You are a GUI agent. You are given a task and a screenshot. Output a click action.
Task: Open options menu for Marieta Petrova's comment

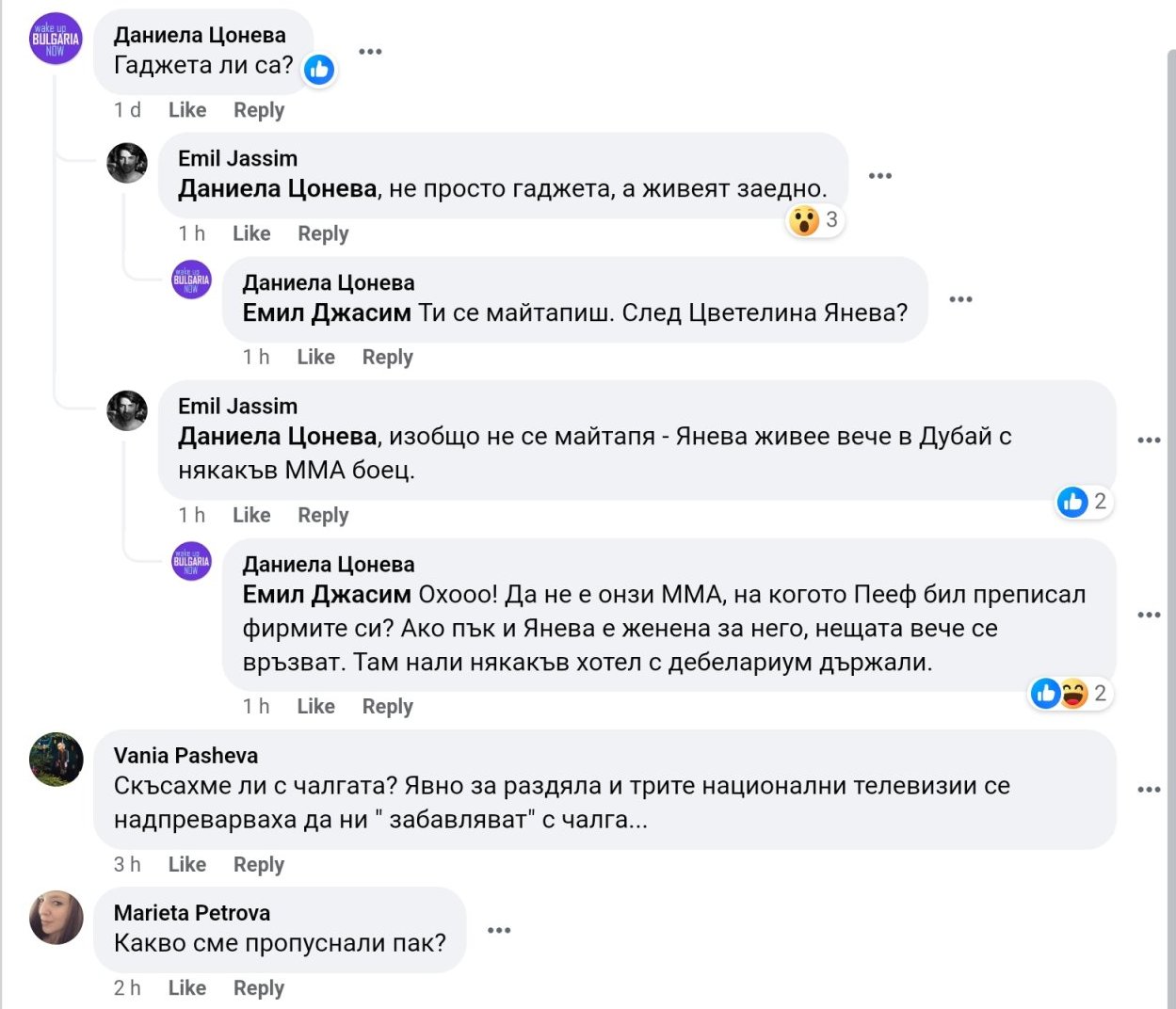(x=499, y=930)
